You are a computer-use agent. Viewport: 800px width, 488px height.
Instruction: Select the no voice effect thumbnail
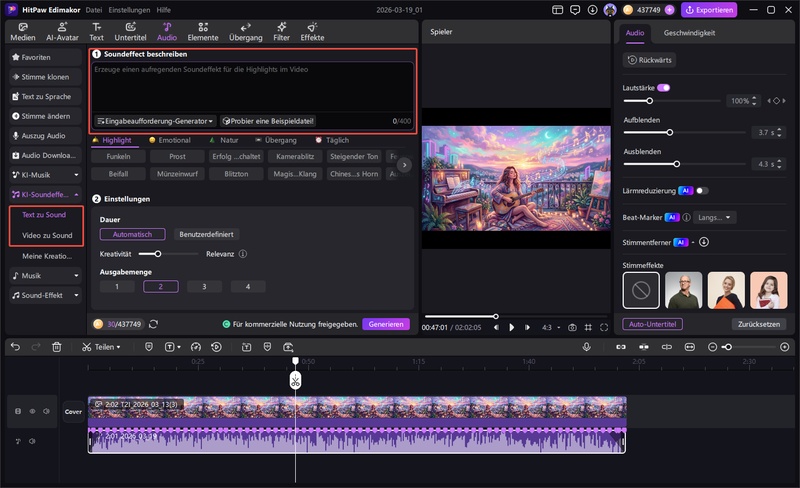click(x=641, y=290)
